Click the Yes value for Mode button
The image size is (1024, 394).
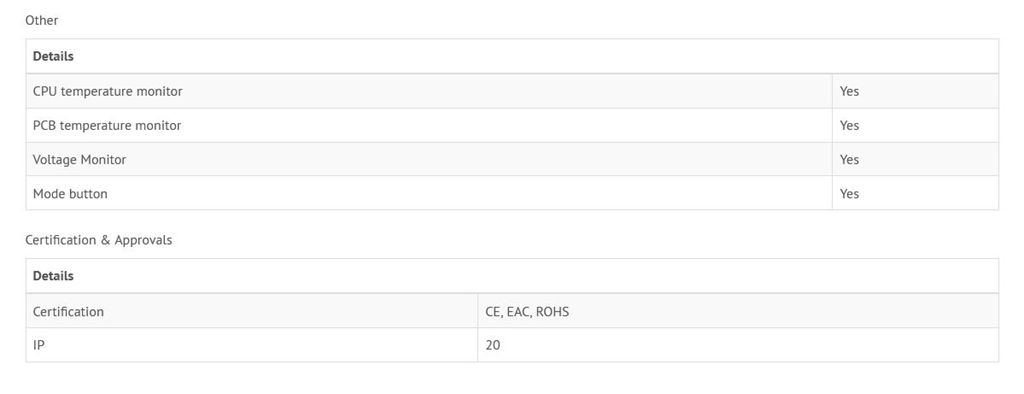point(849,193)
